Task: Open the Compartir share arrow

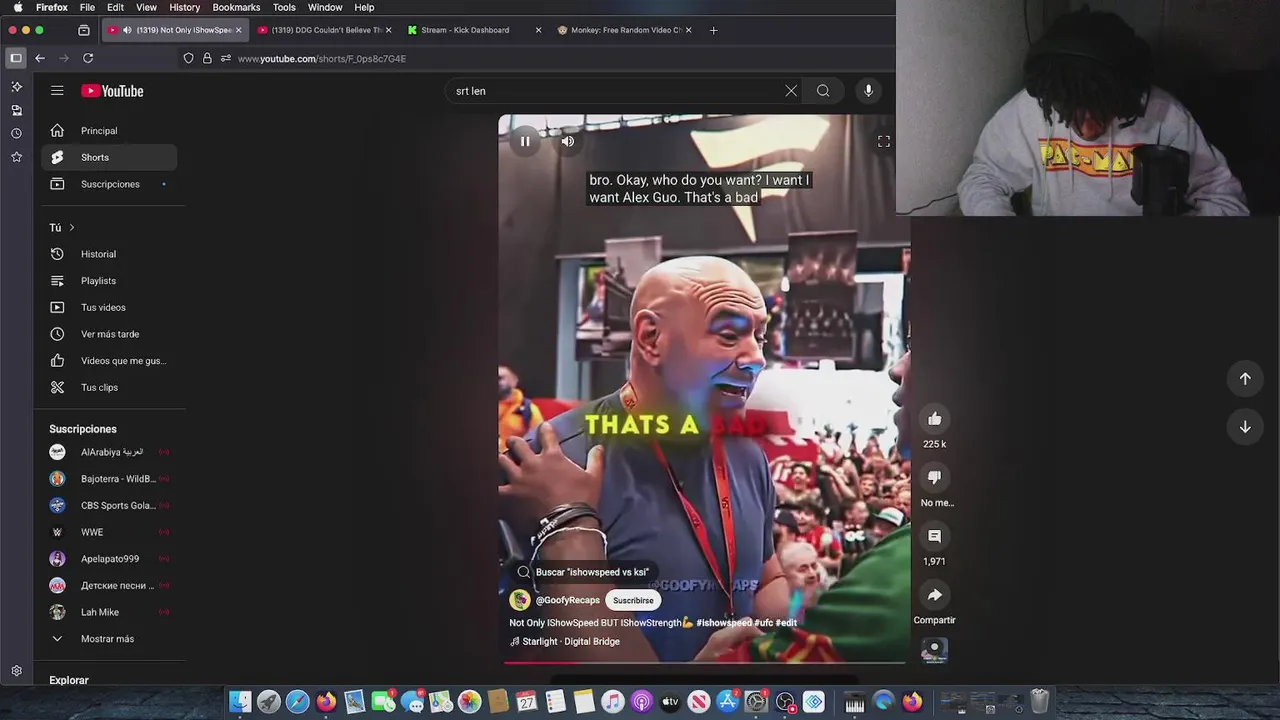Action: click(x=934, y=595)
